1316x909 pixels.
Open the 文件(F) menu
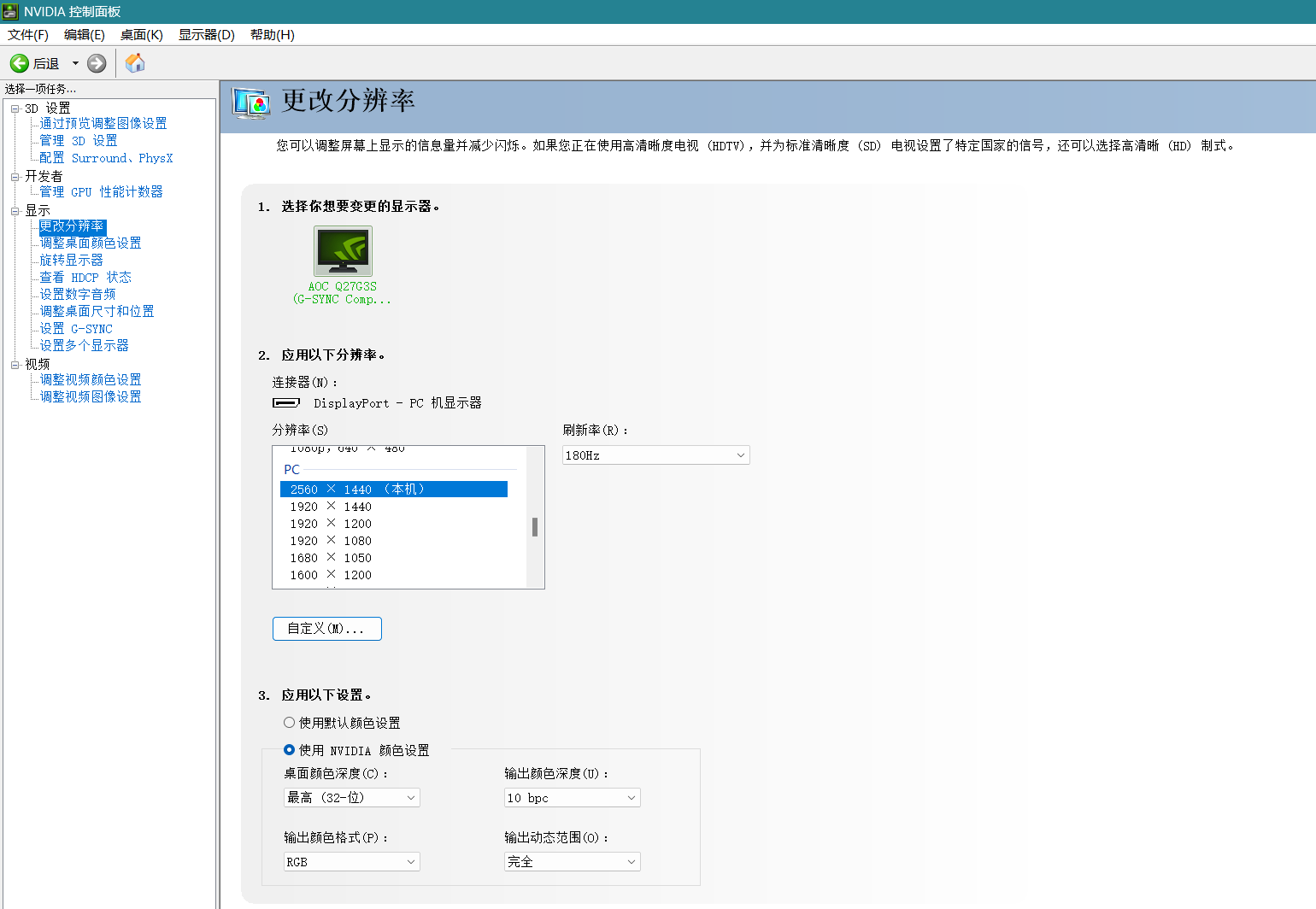pos(28,35)
